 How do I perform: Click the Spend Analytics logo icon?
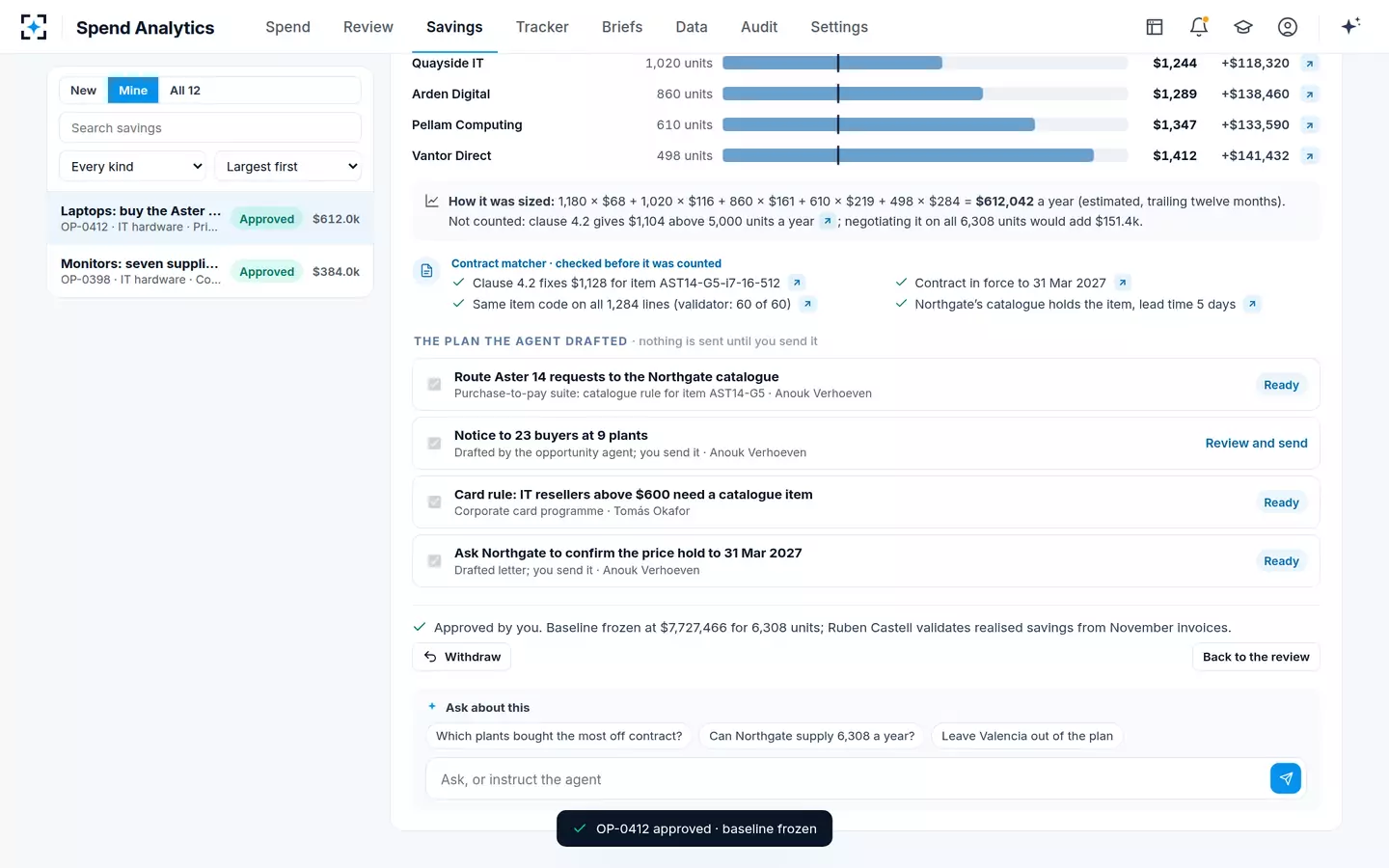coord(34,27)
